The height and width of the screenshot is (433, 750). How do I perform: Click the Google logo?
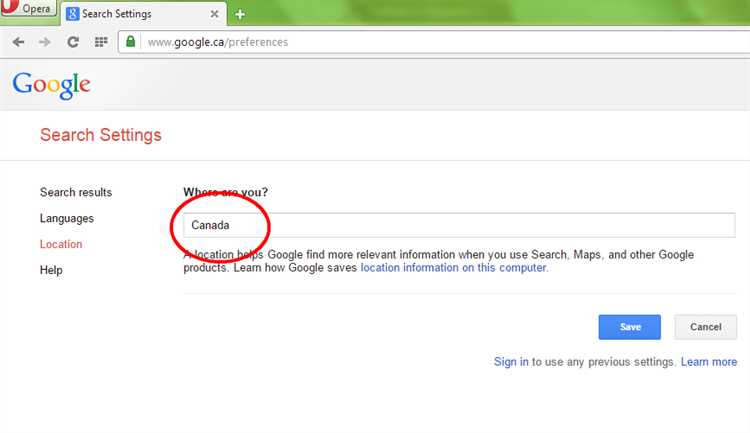click(51, 84)
